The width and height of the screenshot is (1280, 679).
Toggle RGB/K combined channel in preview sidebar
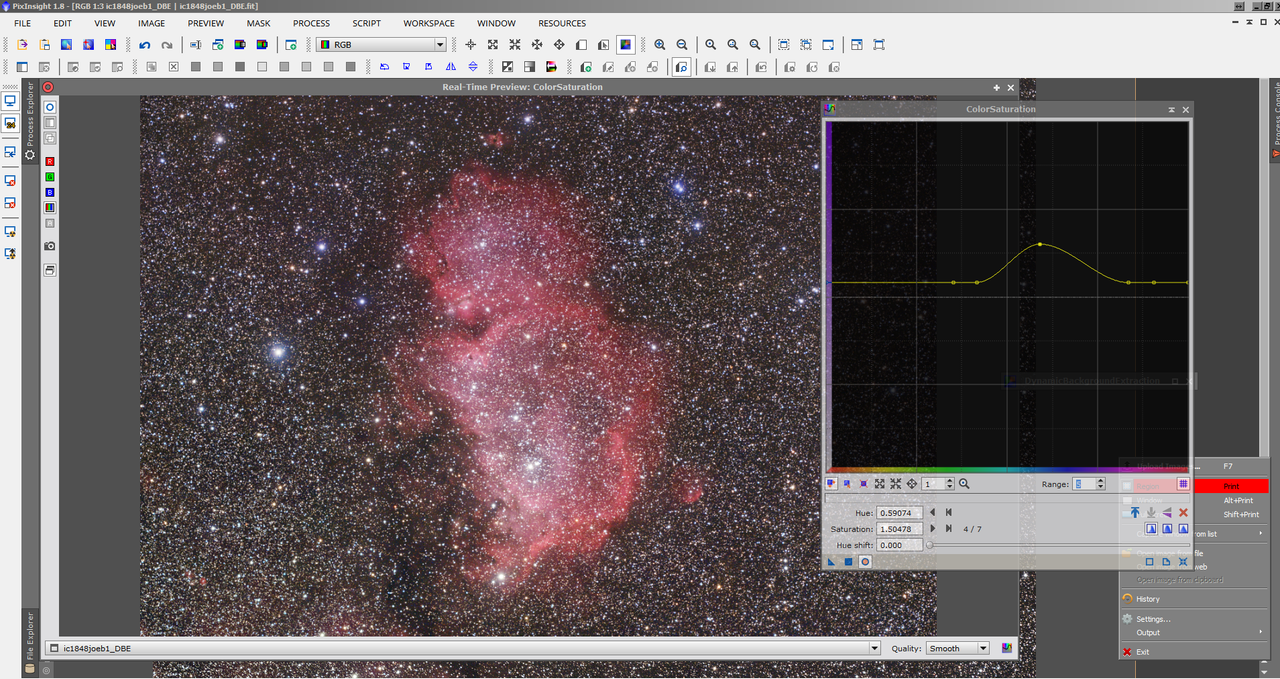pos(50,207)
